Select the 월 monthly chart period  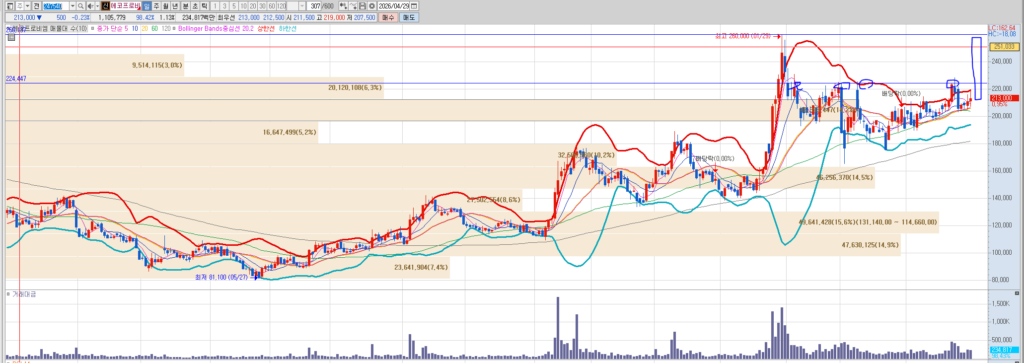tap(165, 6)
